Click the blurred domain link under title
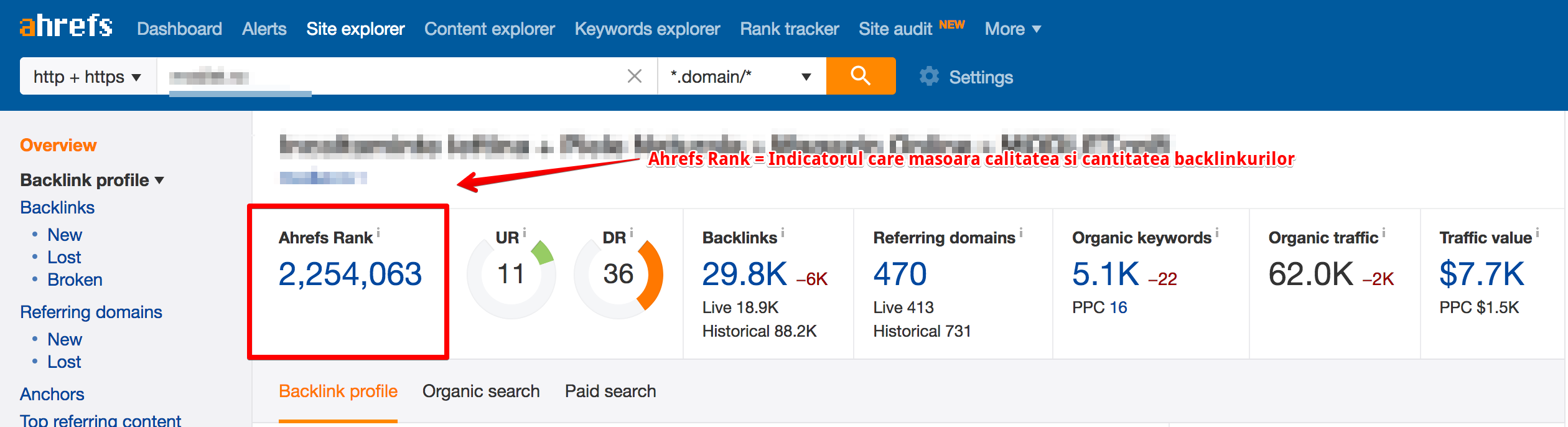1568x427 pixels. [x=323, y=177]
